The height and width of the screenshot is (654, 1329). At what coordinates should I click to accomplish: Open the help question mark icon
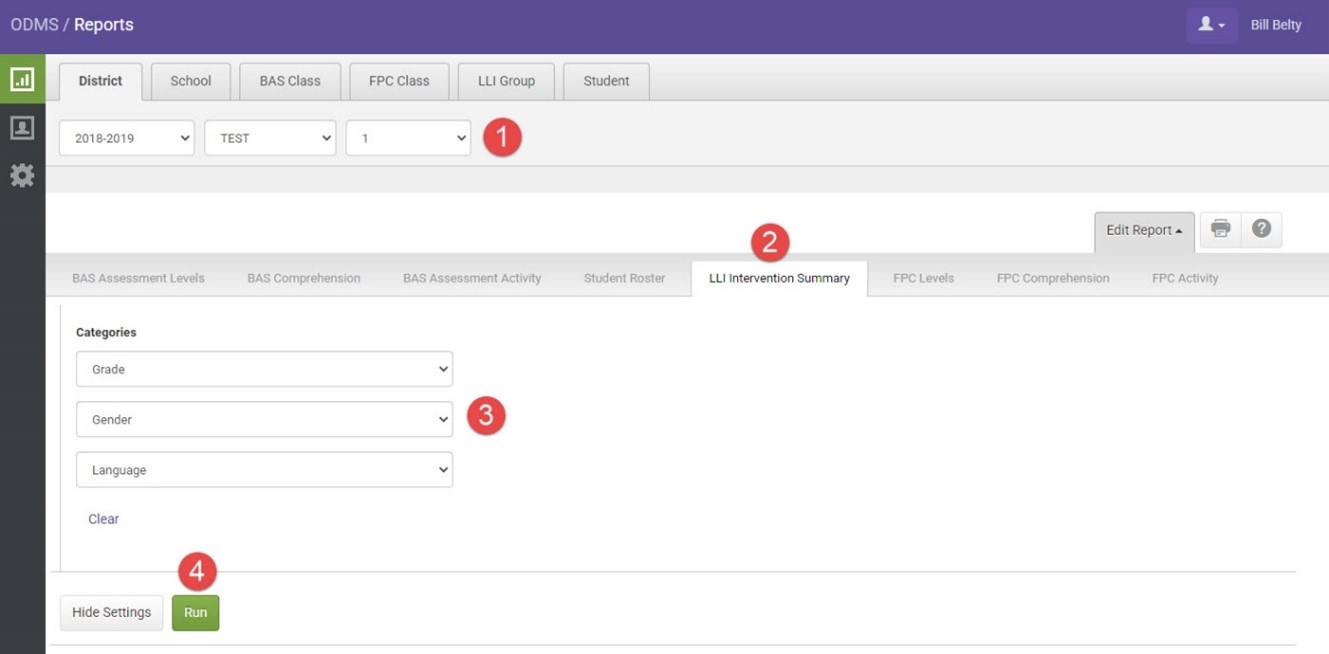pyautogui.click(x=1261, y=229)
